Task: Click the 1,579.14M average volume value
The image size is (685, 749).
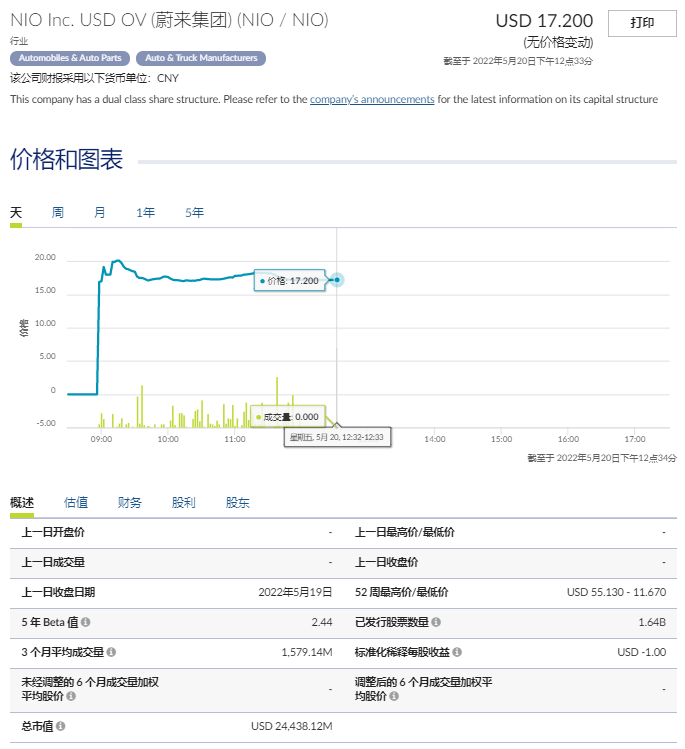Action: click(307, 652)
